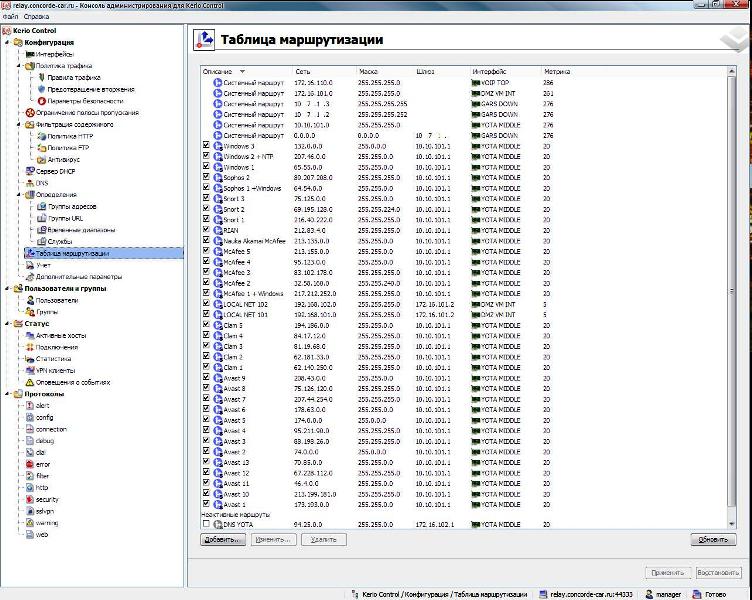Click the Изменить button

tap(273, 540)
